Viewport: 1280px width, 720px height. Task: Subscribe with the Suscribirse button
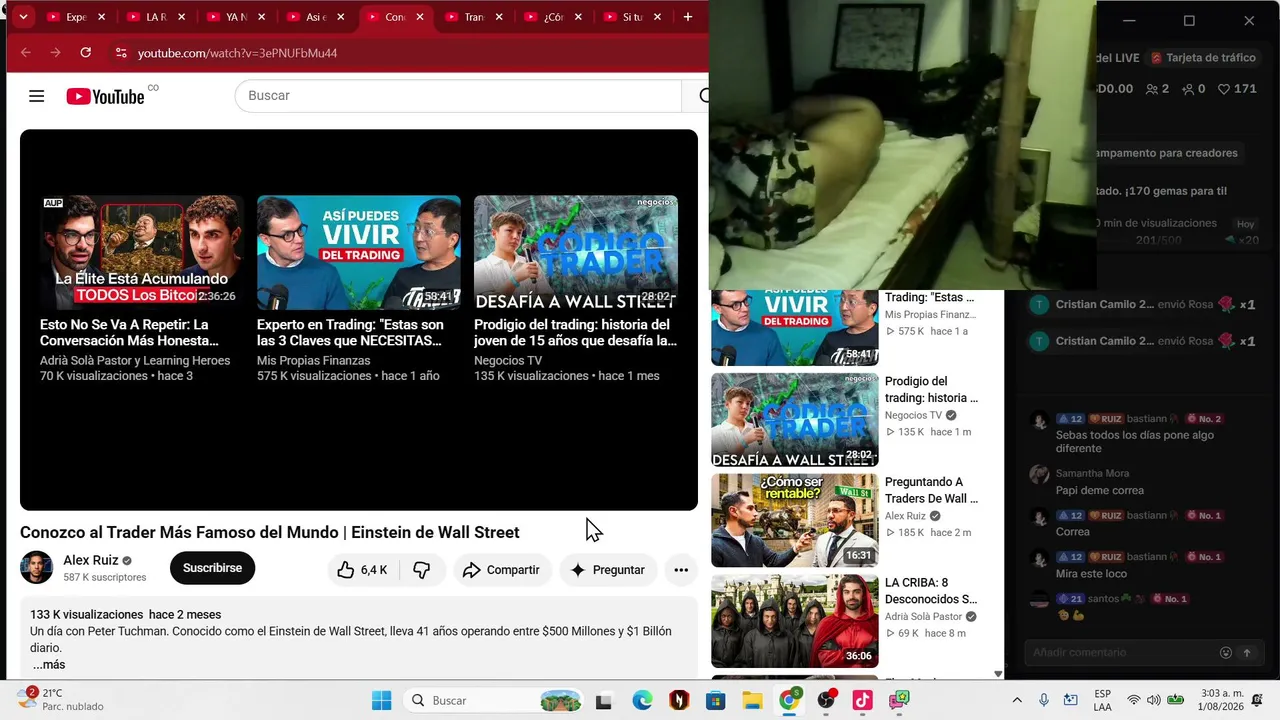coord(212,568)
